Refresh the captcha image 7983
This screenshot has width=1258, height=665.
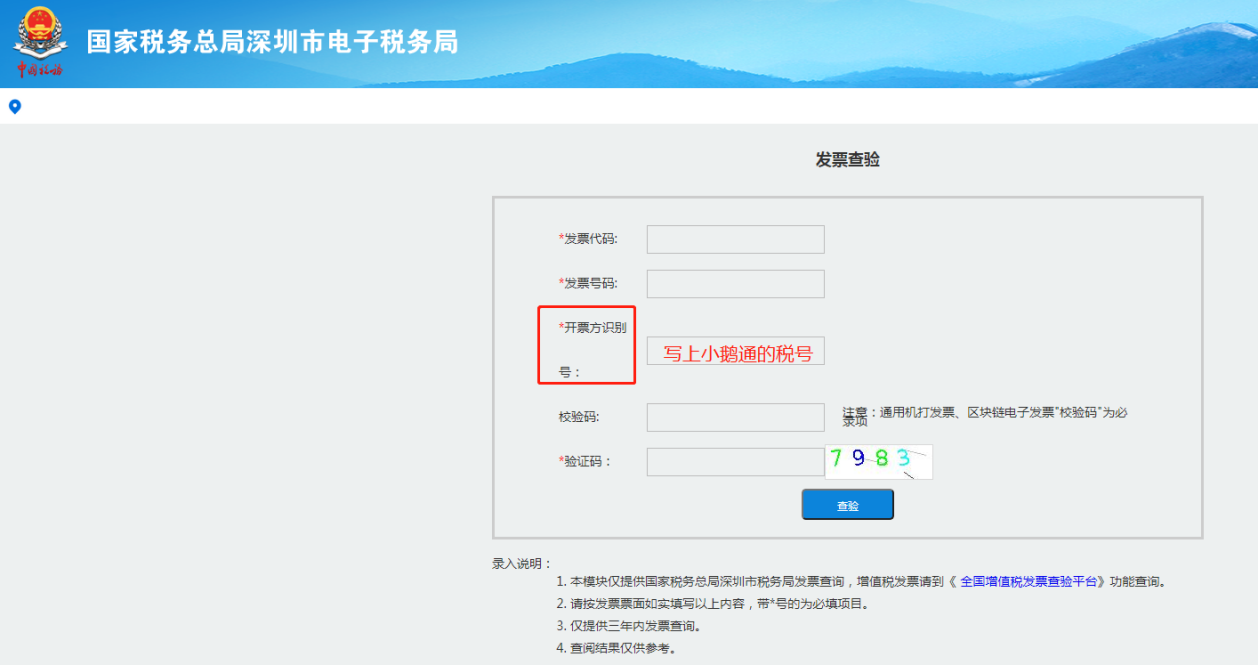click(x=879, y=462)
